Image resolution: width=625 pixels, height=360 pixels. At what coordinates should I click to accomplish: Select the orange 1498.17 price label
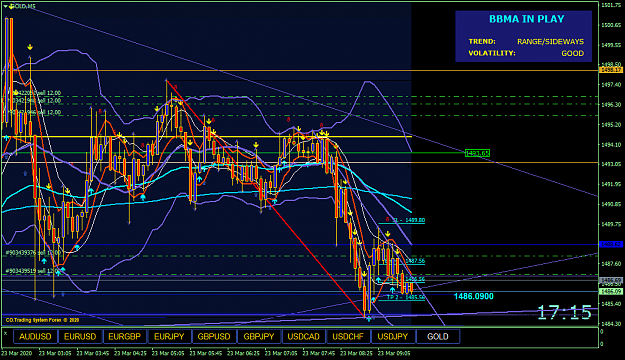coord(610,70)
